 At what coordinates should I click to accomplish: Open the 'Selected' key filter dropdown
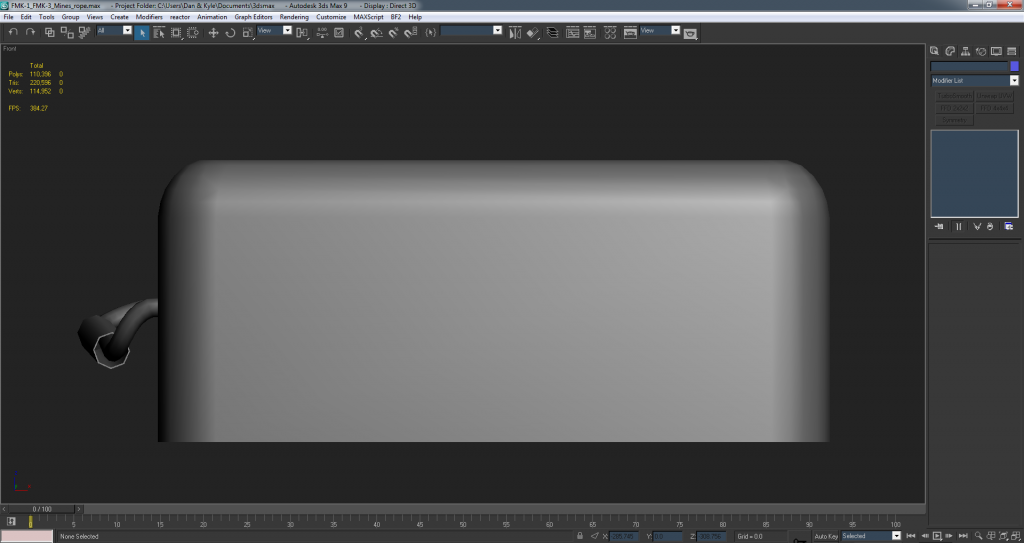click(x=896, y=536)
